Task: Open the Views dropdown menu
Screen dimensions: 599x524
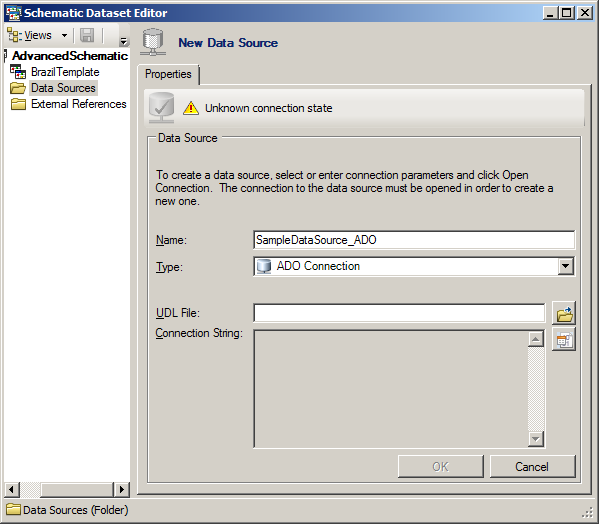Action: tap(37, 35)
